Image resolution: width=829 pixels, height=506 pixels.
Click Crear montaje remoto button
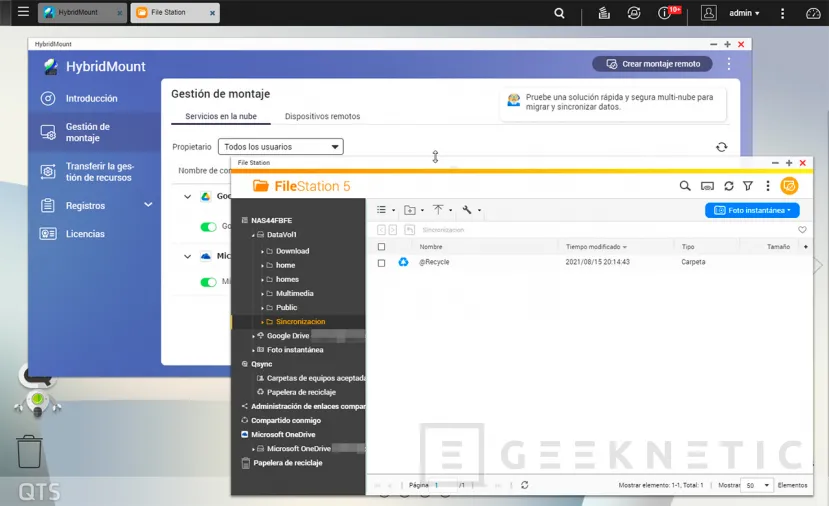tap(652, 64)
